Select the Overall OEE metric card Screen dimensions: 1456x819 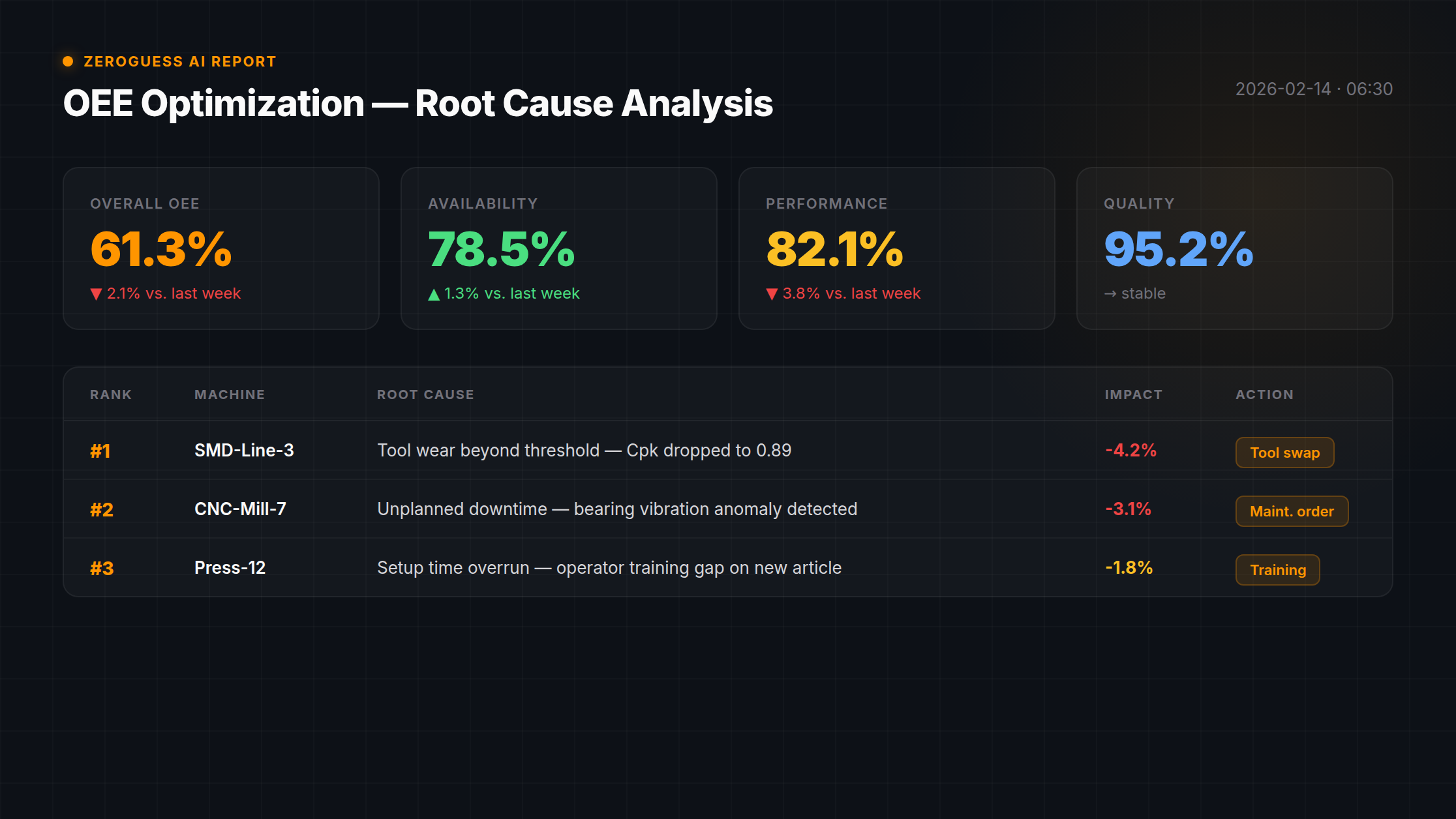220,248
